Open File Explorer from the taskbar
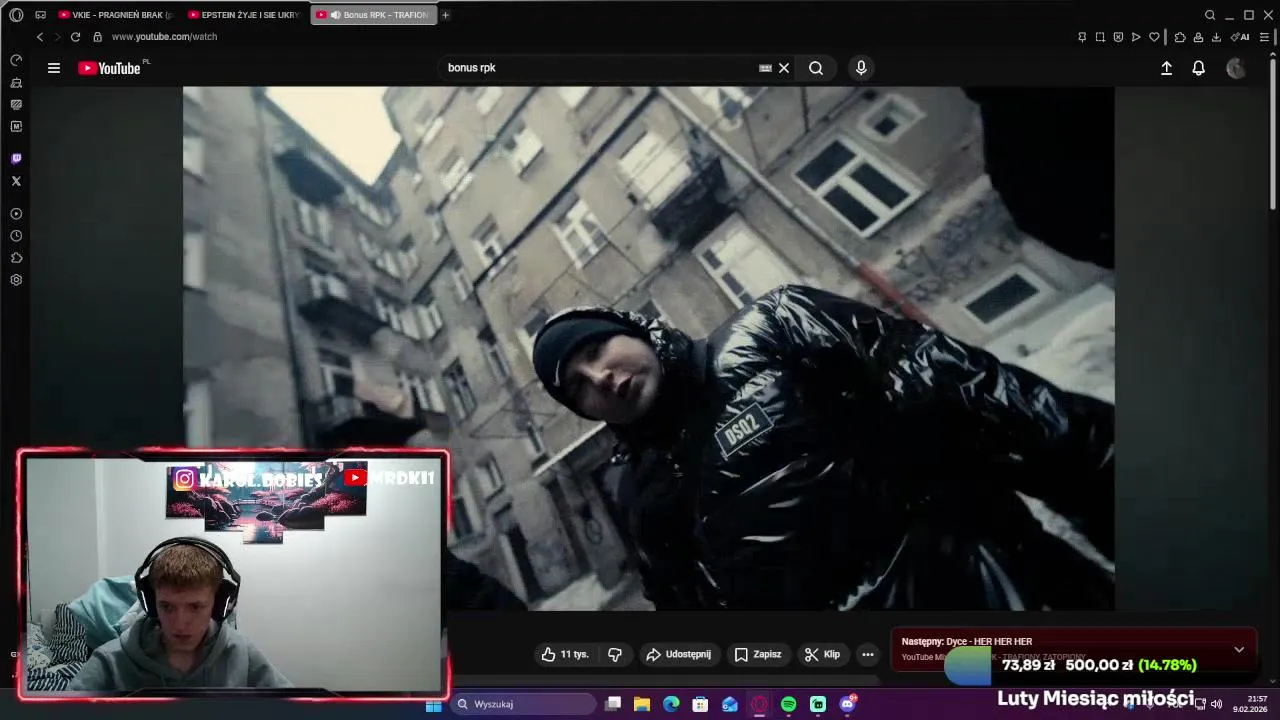1280x720 pixels. (x=642, y=705)
